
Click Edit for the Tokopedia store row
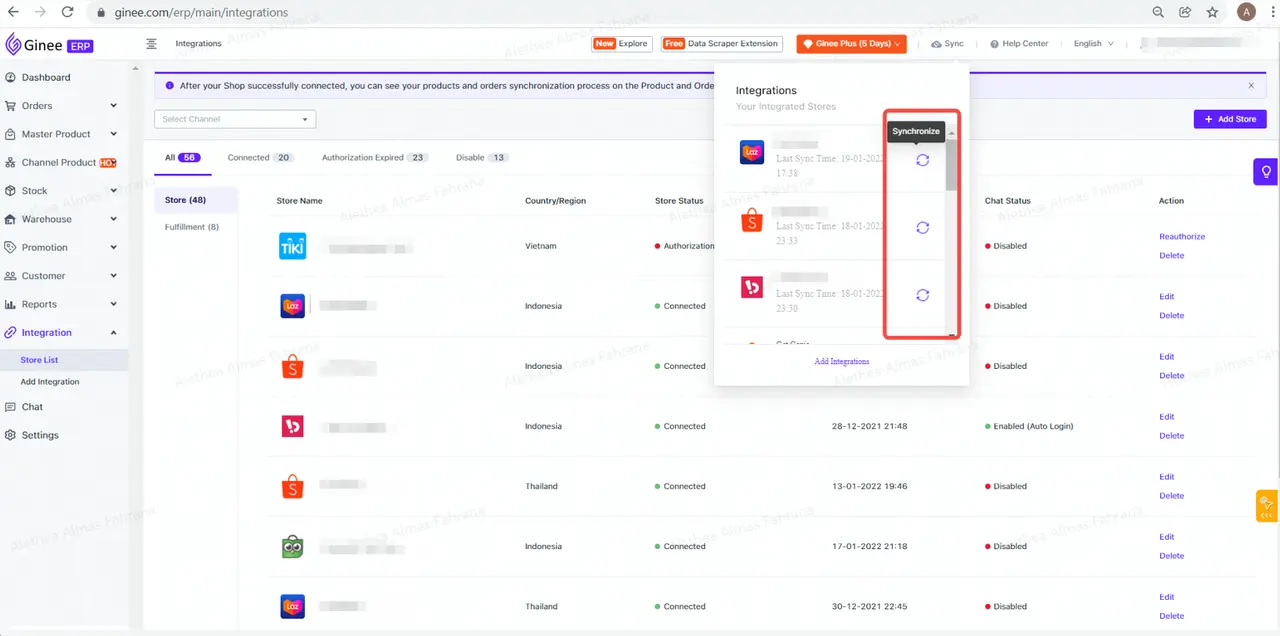1166,537
